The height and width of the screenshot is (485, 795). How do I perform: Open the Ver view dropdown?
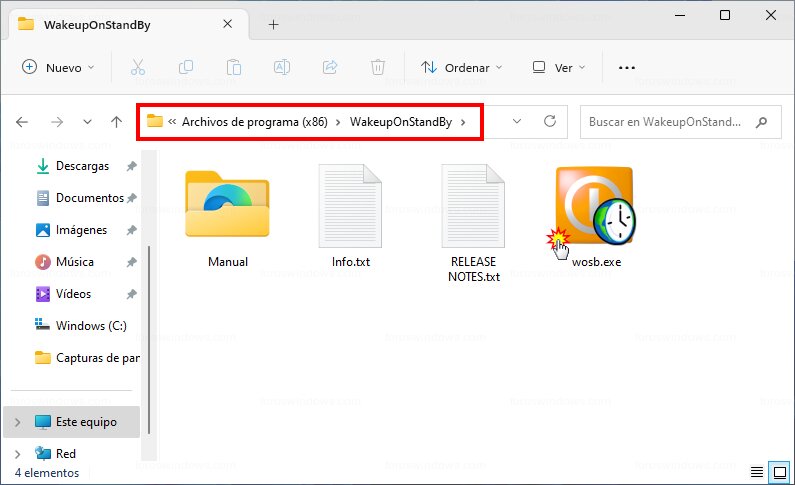pos(559,67)
